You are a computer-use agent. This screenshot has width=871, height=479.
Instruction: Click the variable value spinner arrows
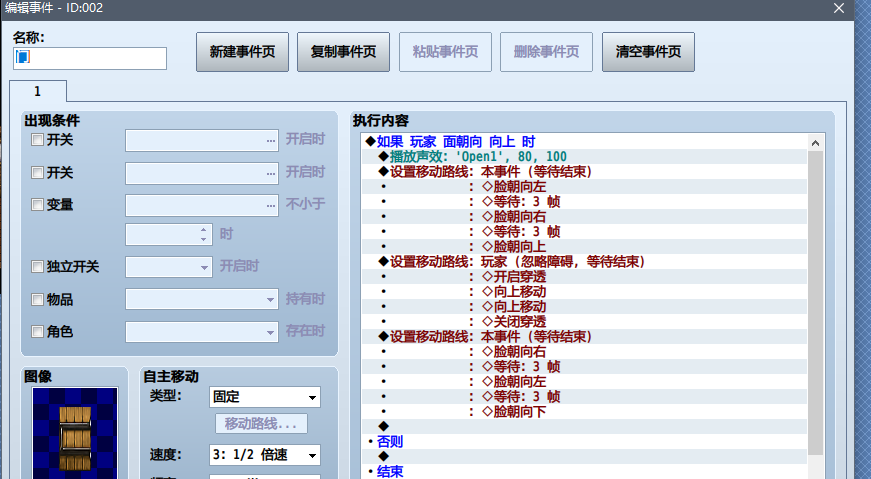coord(204,234)
